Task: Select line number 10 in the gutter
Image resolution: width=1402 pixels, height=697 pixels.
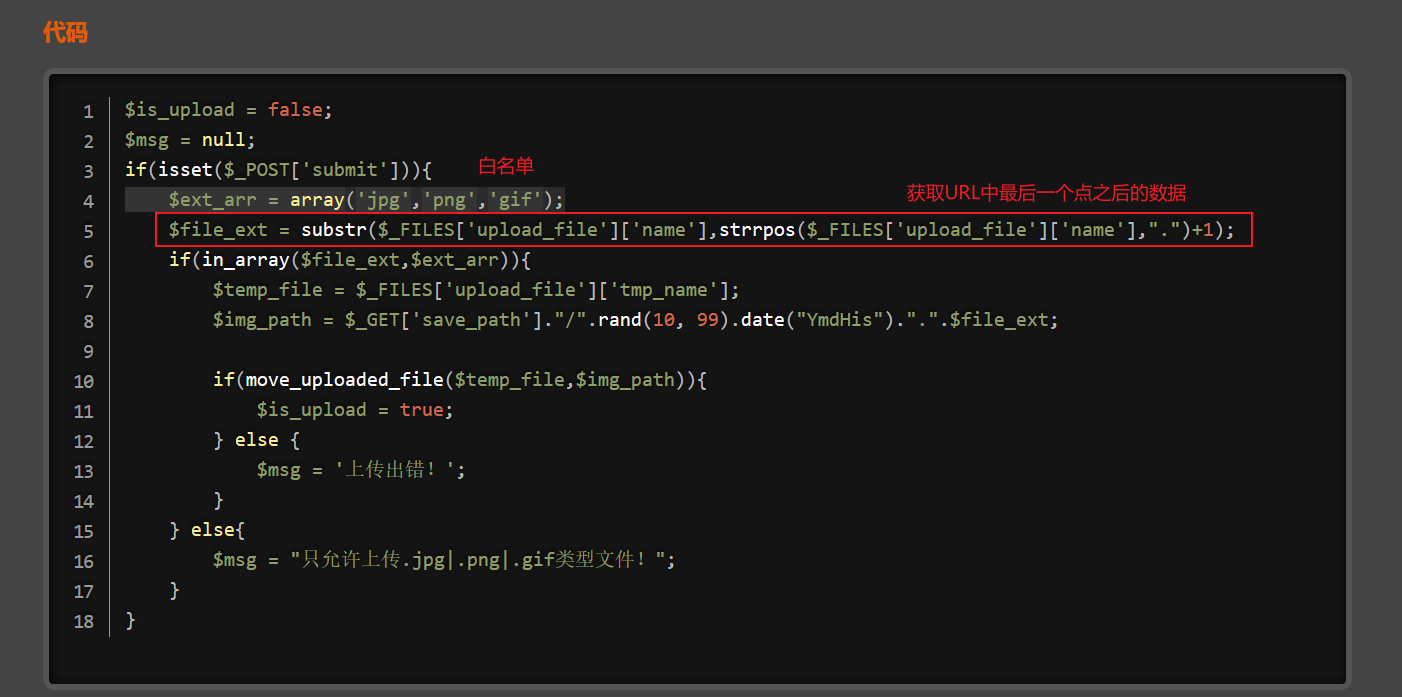Action: (x=84, y=381)
